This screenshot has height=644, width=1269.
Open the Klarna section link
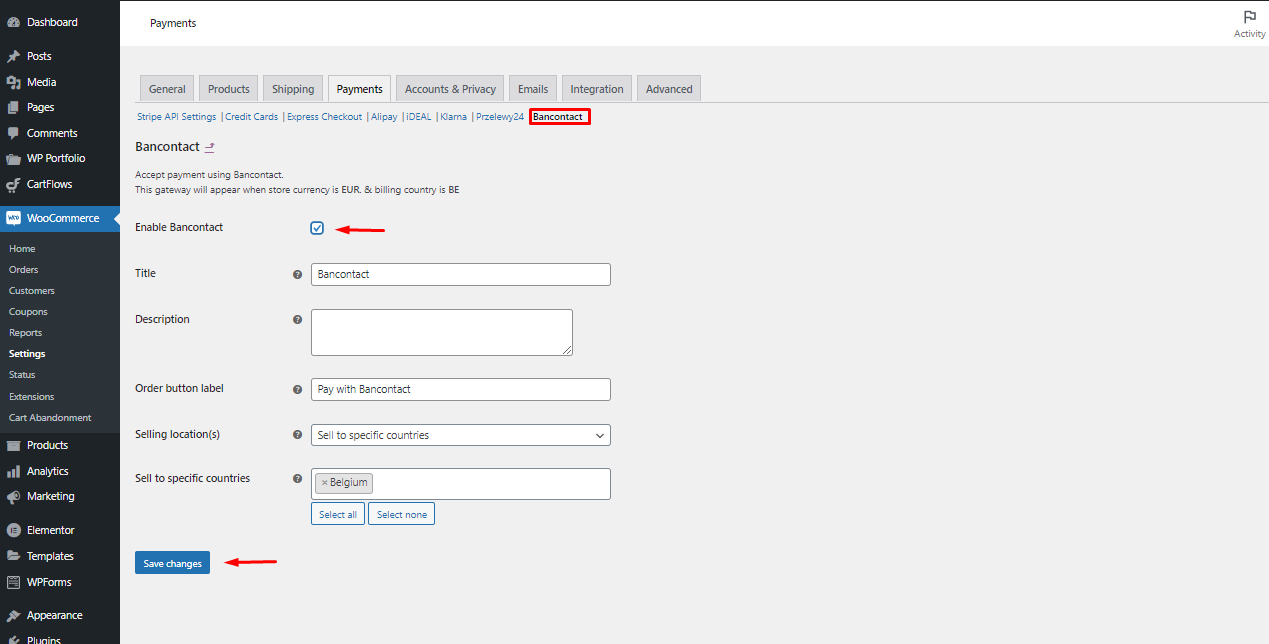[x=454, y=117]
